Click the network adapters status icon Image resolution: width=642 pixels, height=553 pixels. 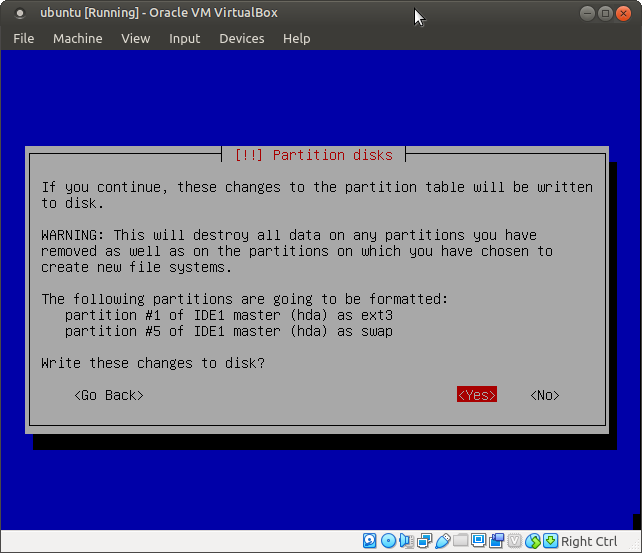pyautogui.click(x=425, y=541)
